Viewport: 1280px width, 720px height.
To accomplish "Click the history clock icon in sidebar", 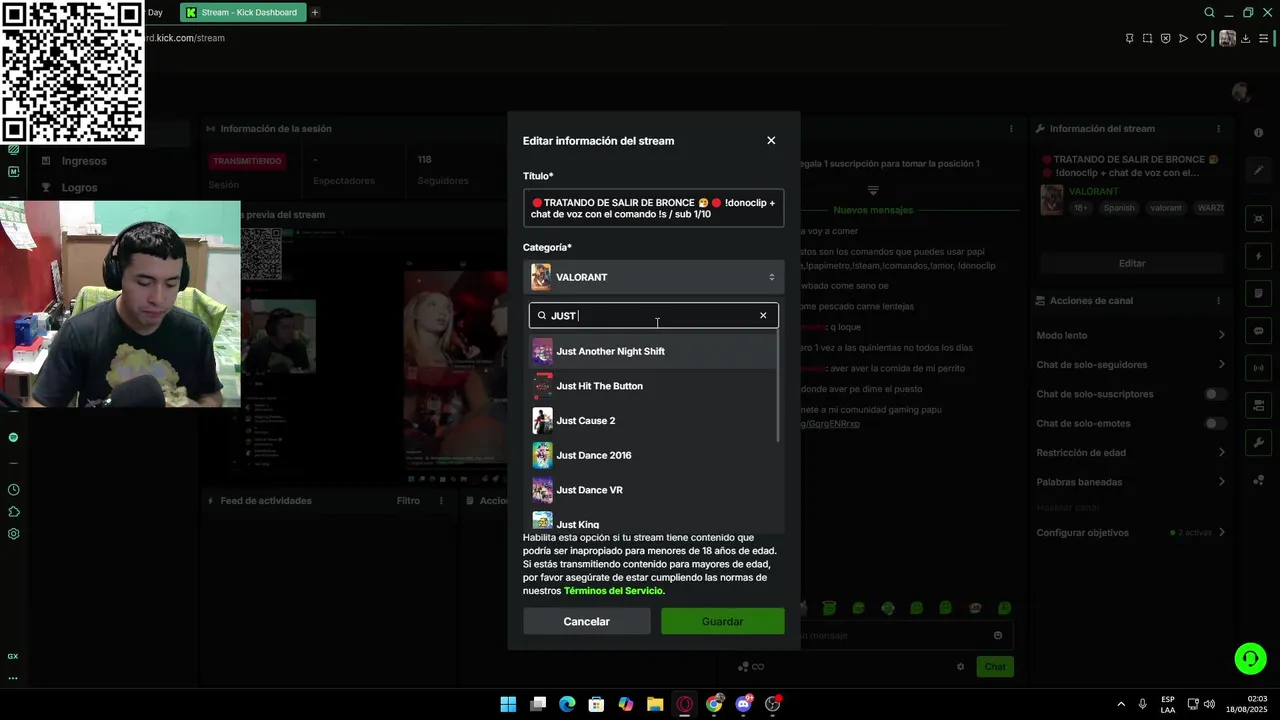I will (x=13, y=490).
